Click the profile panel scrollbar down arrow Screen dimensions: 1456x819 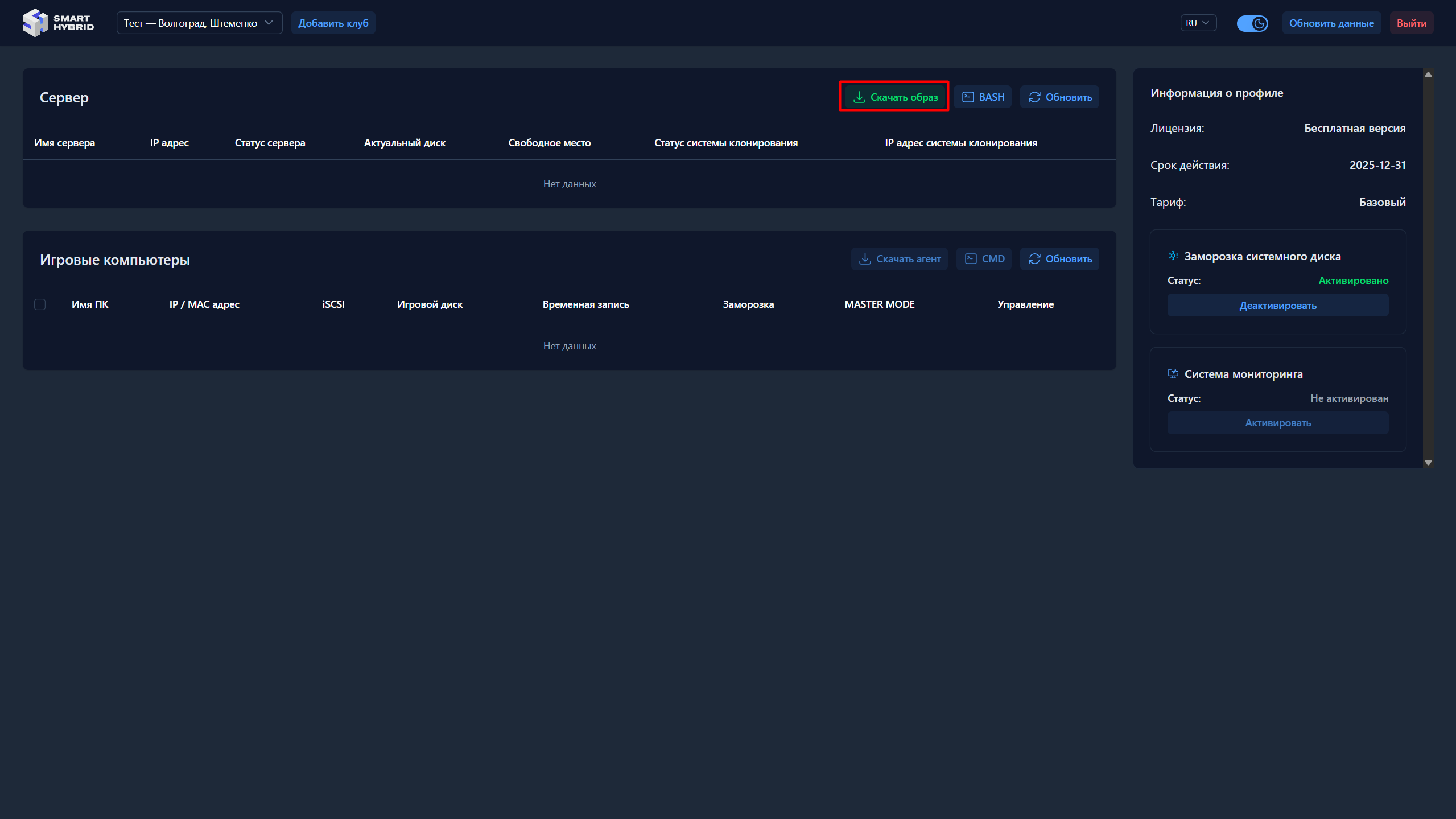1428,463
